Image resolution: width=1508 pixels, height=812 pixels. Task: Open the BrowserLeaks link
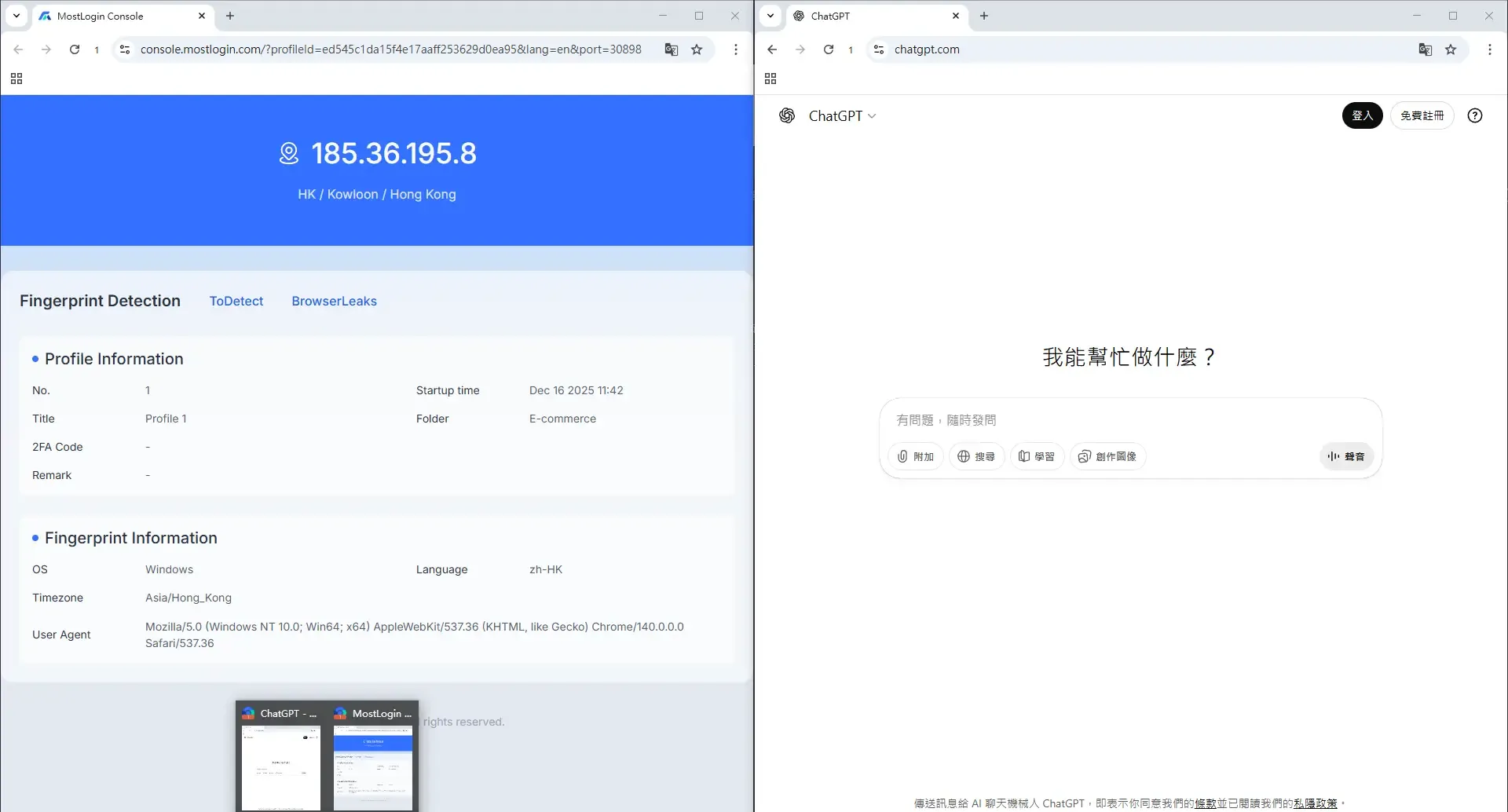(x=334, y=301)
